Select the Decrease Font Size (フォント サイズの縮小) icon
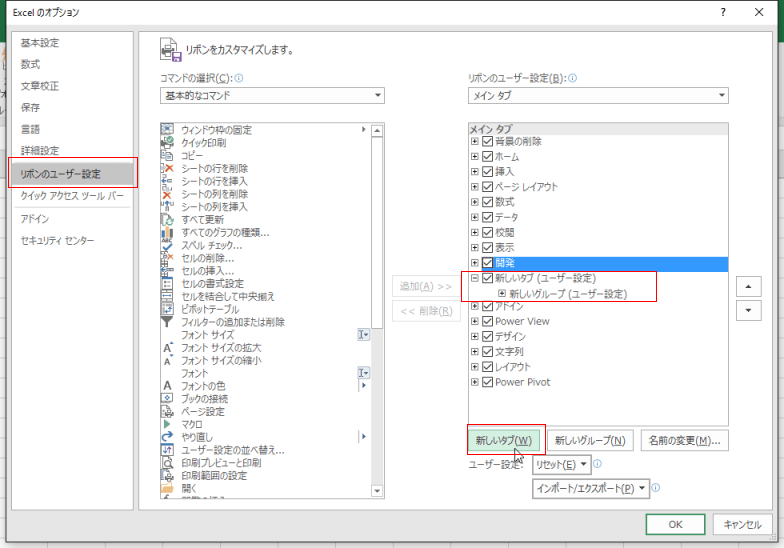This screenshot has height=548, width=784. [x=167, y=360]
